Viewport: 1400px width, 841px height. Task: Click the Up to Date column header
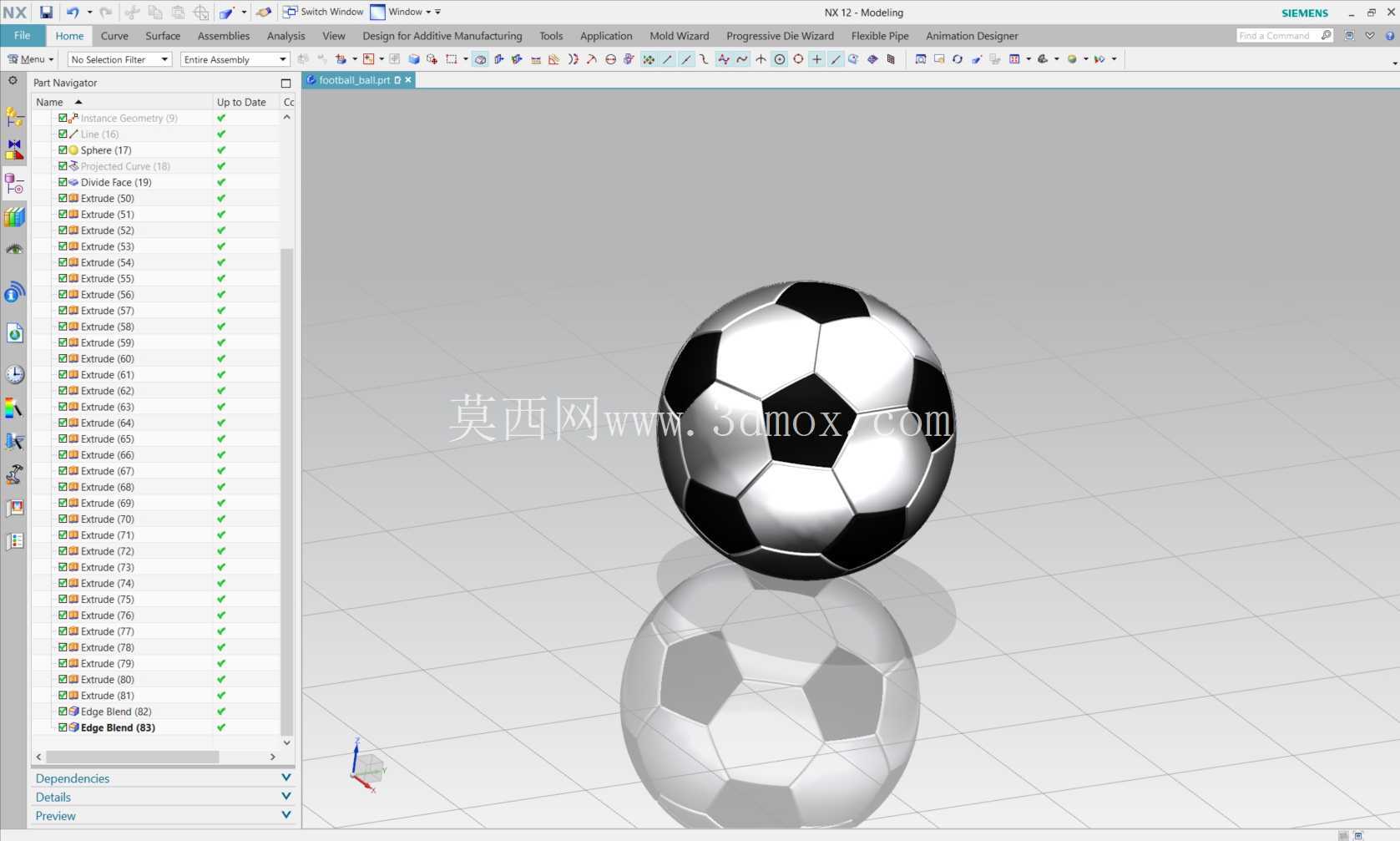tap(246, 102)
